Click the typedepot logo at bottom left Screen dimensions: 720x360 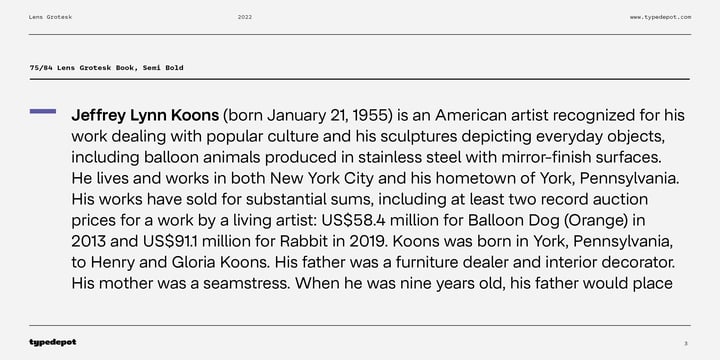click(52, 342)
